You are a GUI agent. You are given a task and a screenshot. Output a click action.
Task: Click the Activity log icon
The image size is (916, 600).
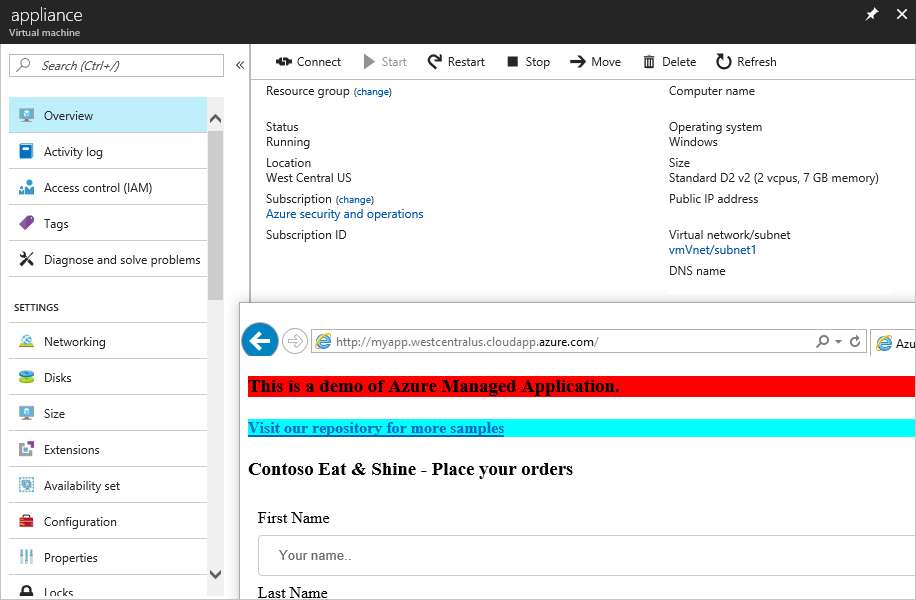point(27,151)
